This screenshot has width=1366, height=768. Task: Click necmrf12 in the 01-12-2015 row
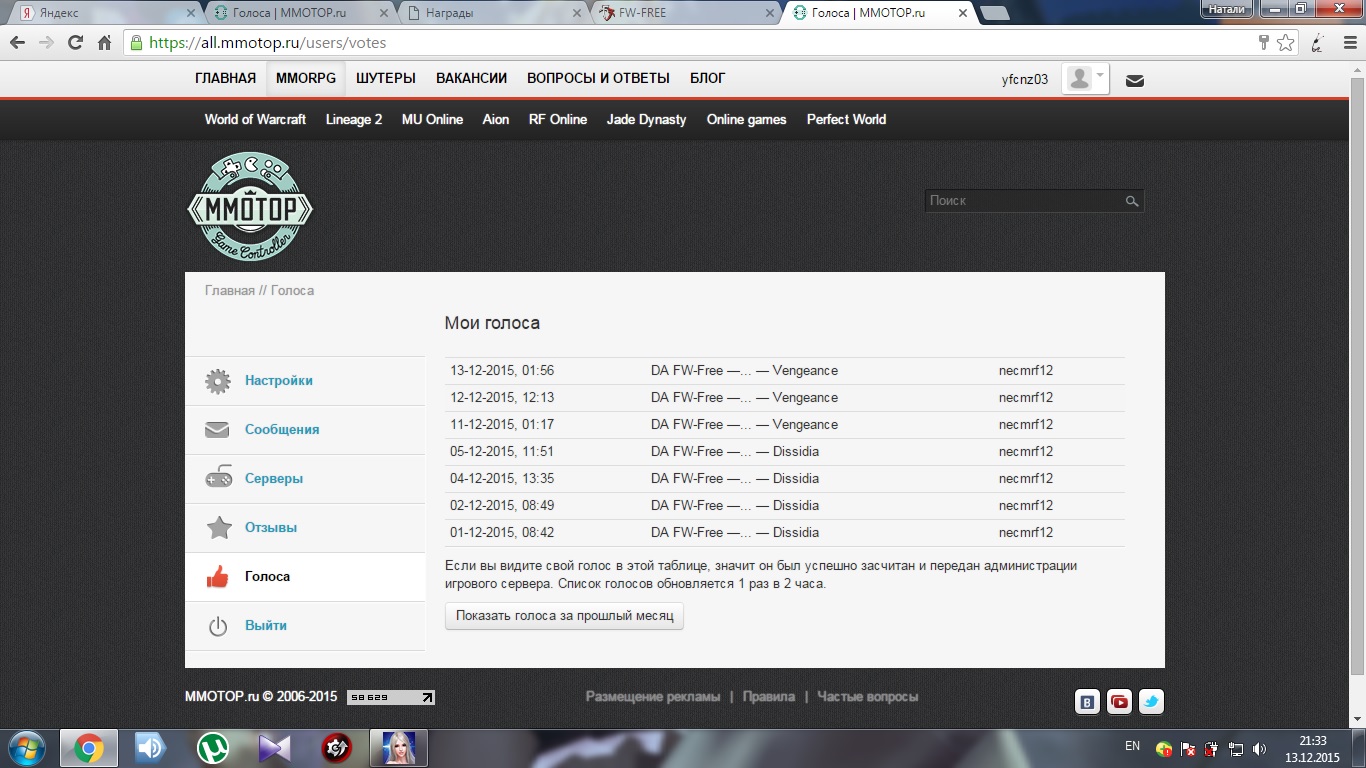pos(1026,533)
